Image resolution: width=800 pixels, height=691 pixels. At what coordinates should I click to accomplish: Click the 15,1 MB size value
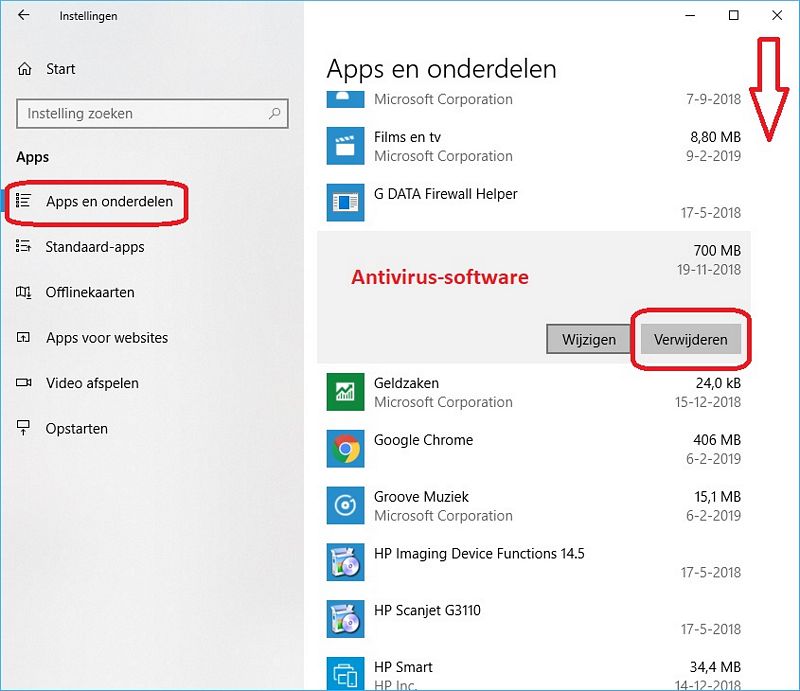[717, 497]
